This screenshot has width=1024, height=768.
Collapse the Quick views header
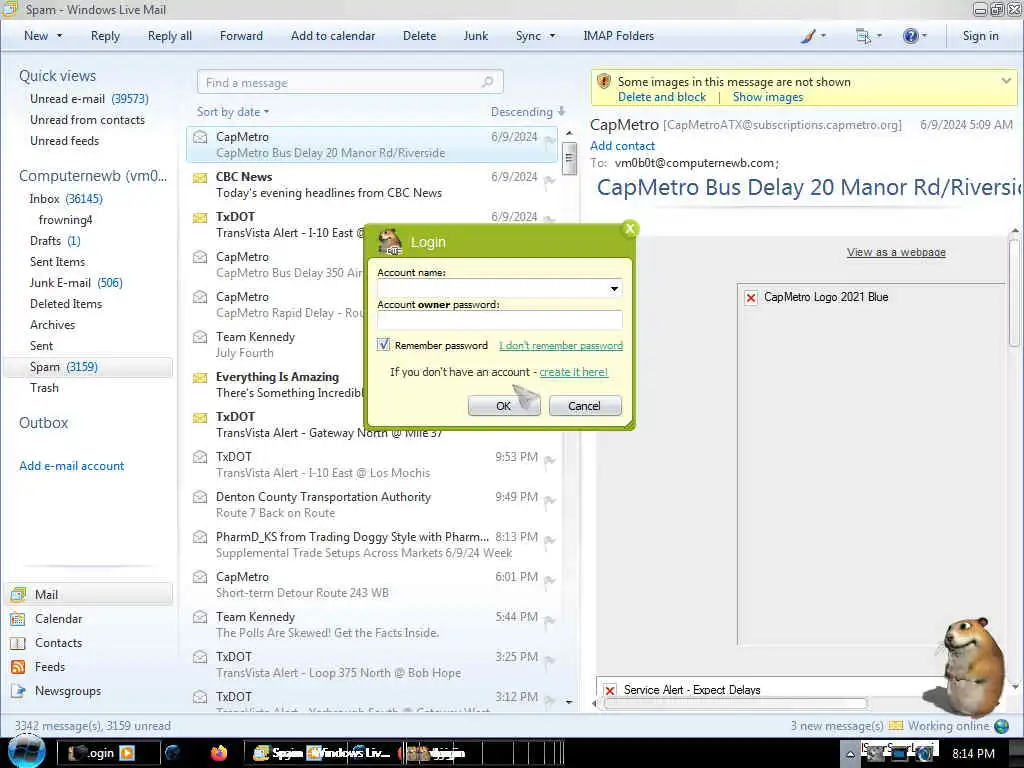tap(57, 76)
